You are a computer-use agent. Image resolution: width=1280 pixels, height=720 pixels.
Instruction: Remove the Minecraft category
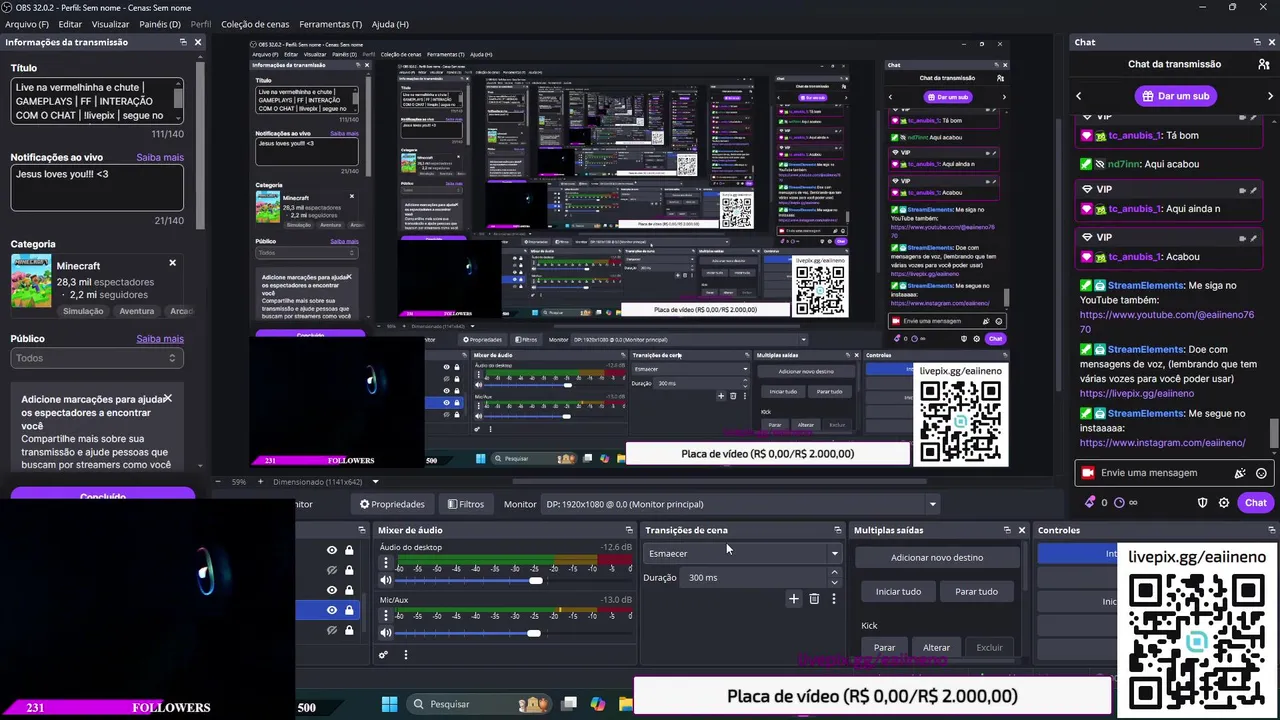click(172, 263)
